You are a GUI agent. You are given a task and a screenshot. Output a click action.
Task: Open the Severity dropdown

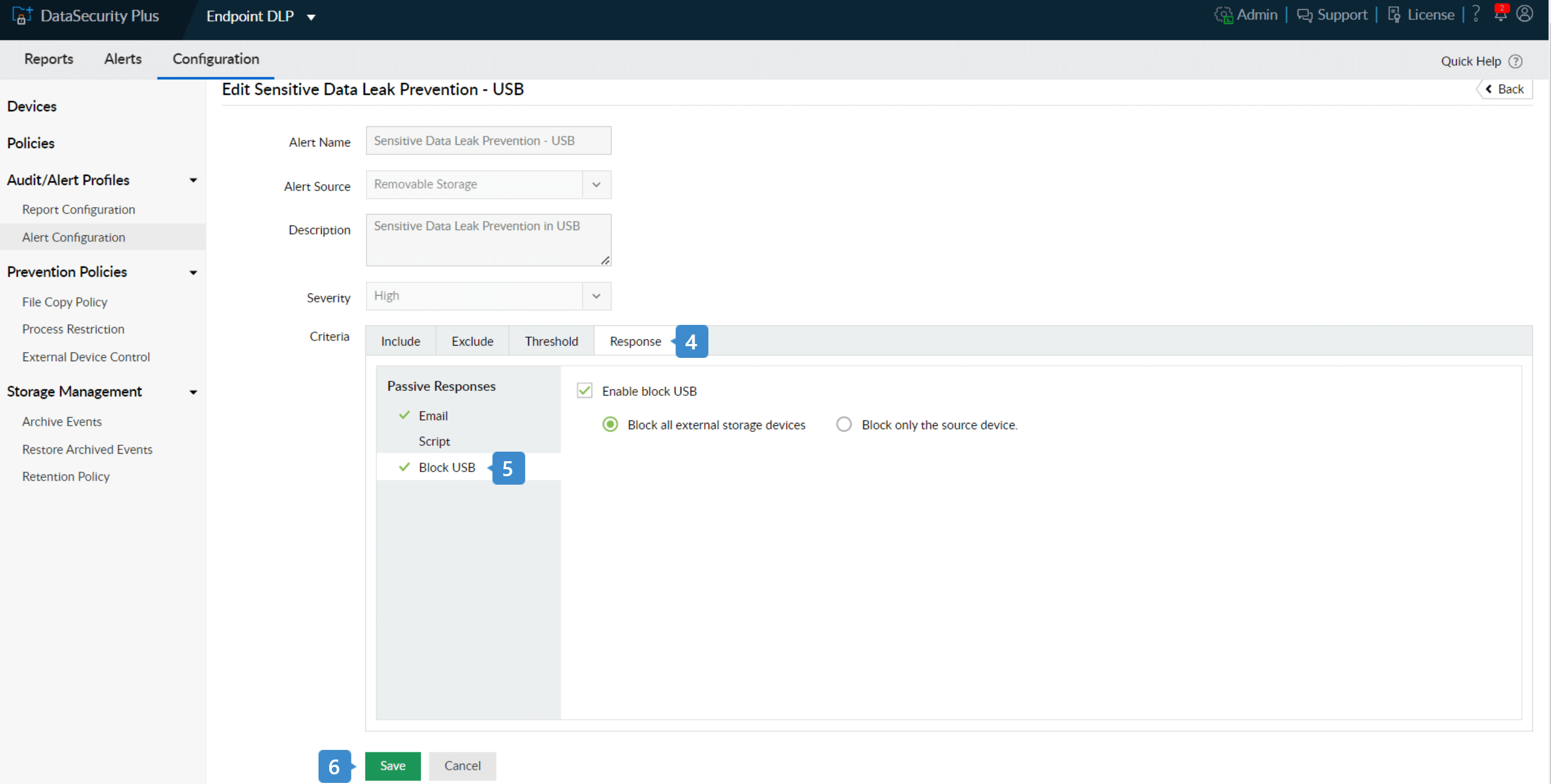[x=596, y=296]
